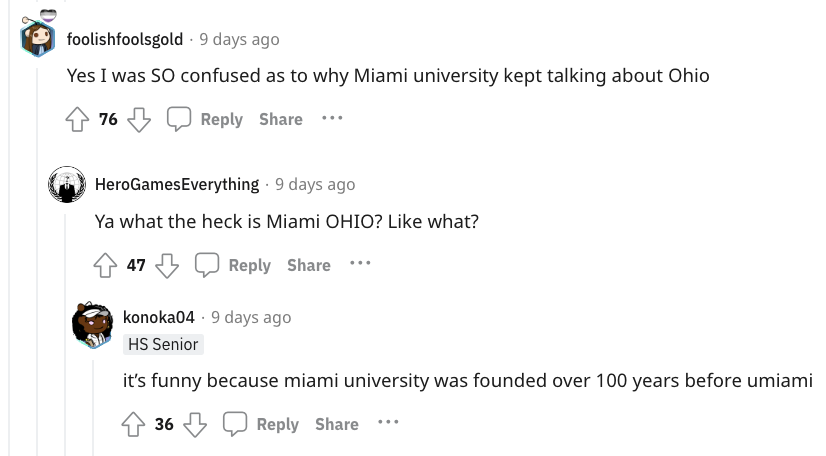Share HeroGamesEverything's comment

tap(308, 265)
